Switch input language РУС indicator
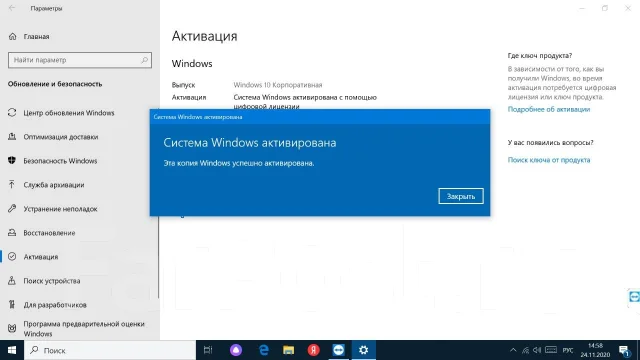Image resolution: width=640 pixels, height=360 pixels. pos(568,350)
